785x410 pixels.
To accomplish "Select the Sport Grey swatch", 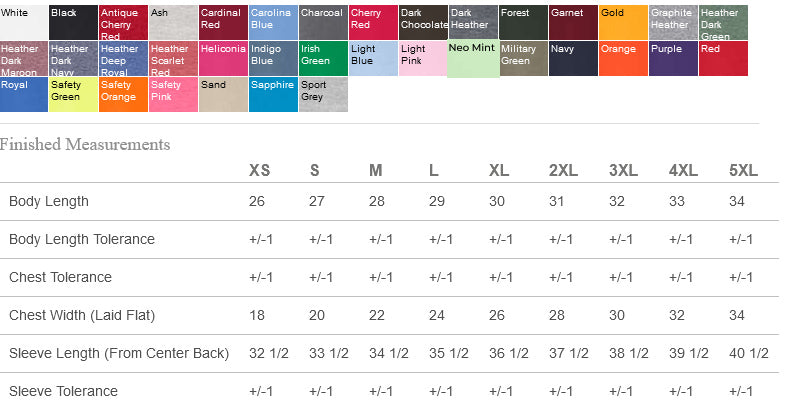I will pos(323,95).
